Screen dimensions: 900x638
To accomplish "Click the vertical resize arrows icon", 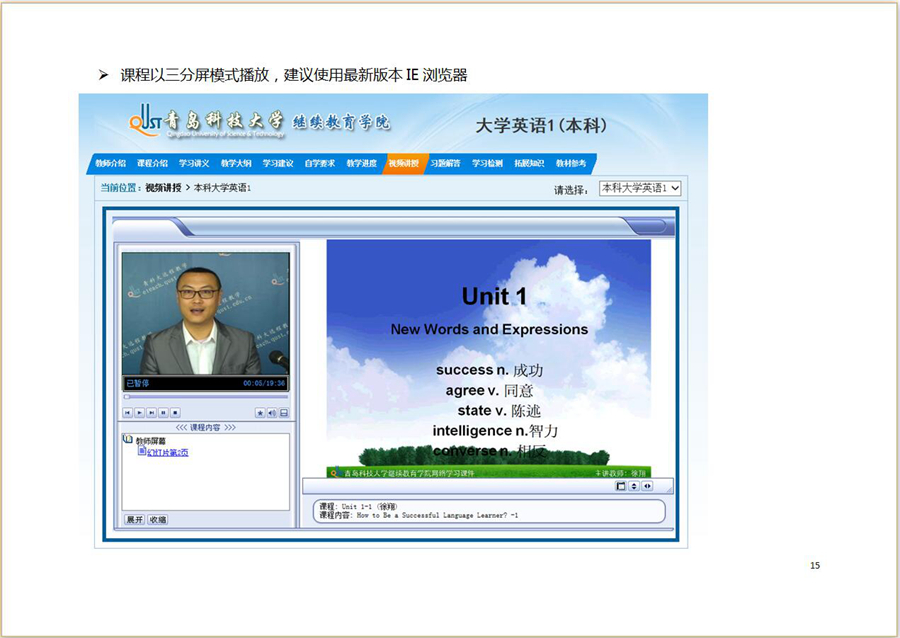I will click(634, 486).
